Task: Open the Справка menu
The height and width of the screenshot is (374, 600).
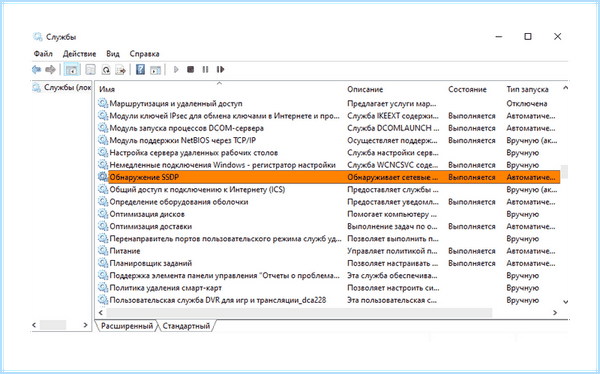Action: coord(144,54)
